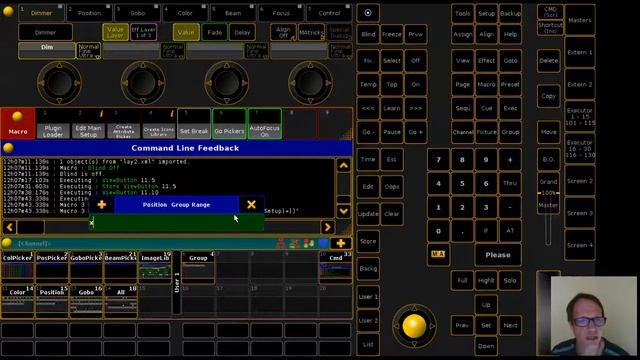Screen dimensions: 640x360
Task: Select the Position preset type tab
Action: [89, 13]
